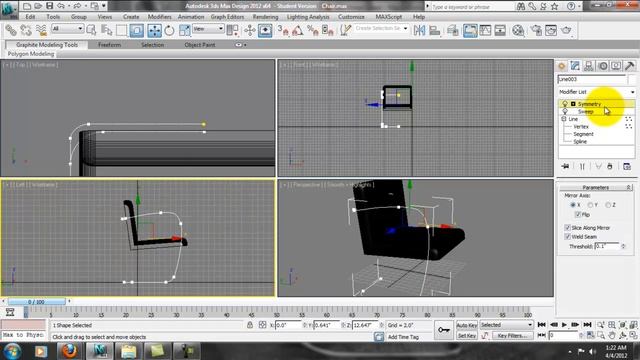
Task: Select the Unlink Selection tool
Action: point(26,30)
